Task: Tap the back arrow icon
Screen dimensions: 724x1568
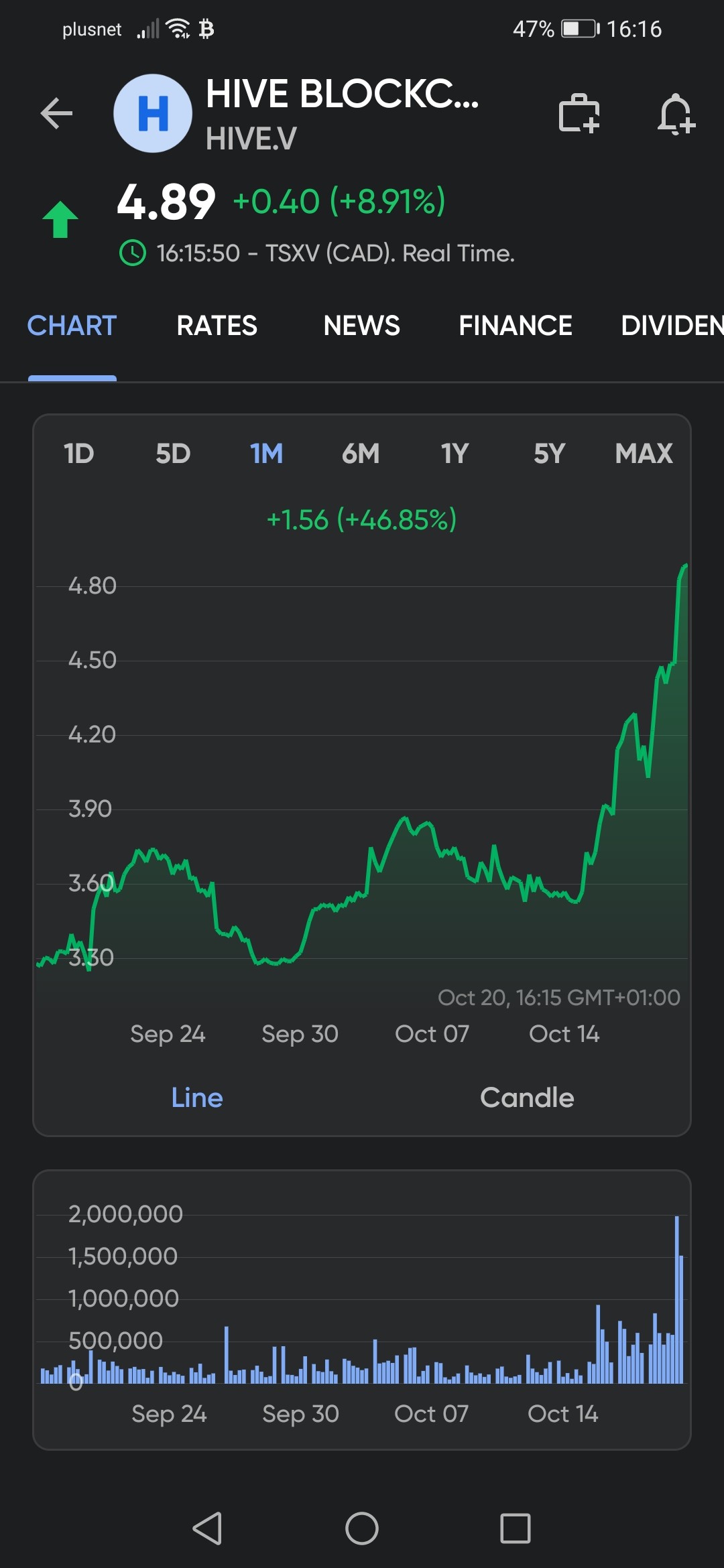Action: pos(56,113)
